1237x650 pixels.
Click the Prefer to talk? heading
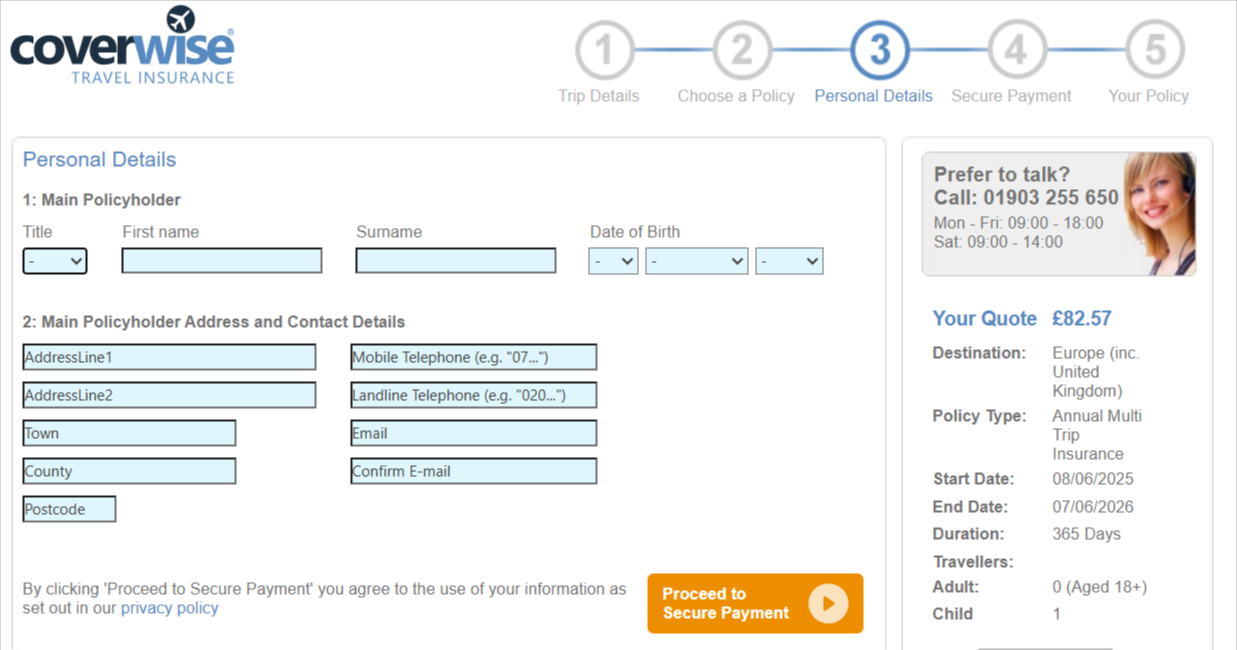click(1002, 175)
